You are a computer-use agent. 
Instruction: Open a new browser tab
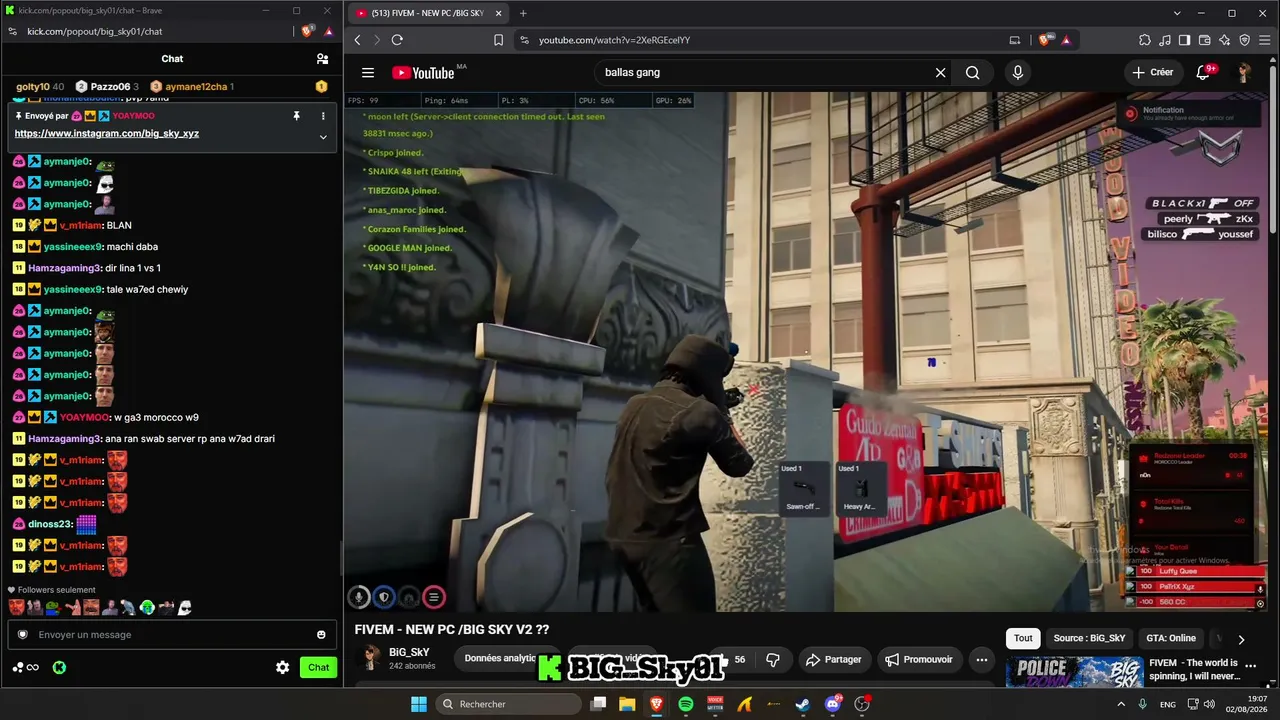click(x=523, y=13)
